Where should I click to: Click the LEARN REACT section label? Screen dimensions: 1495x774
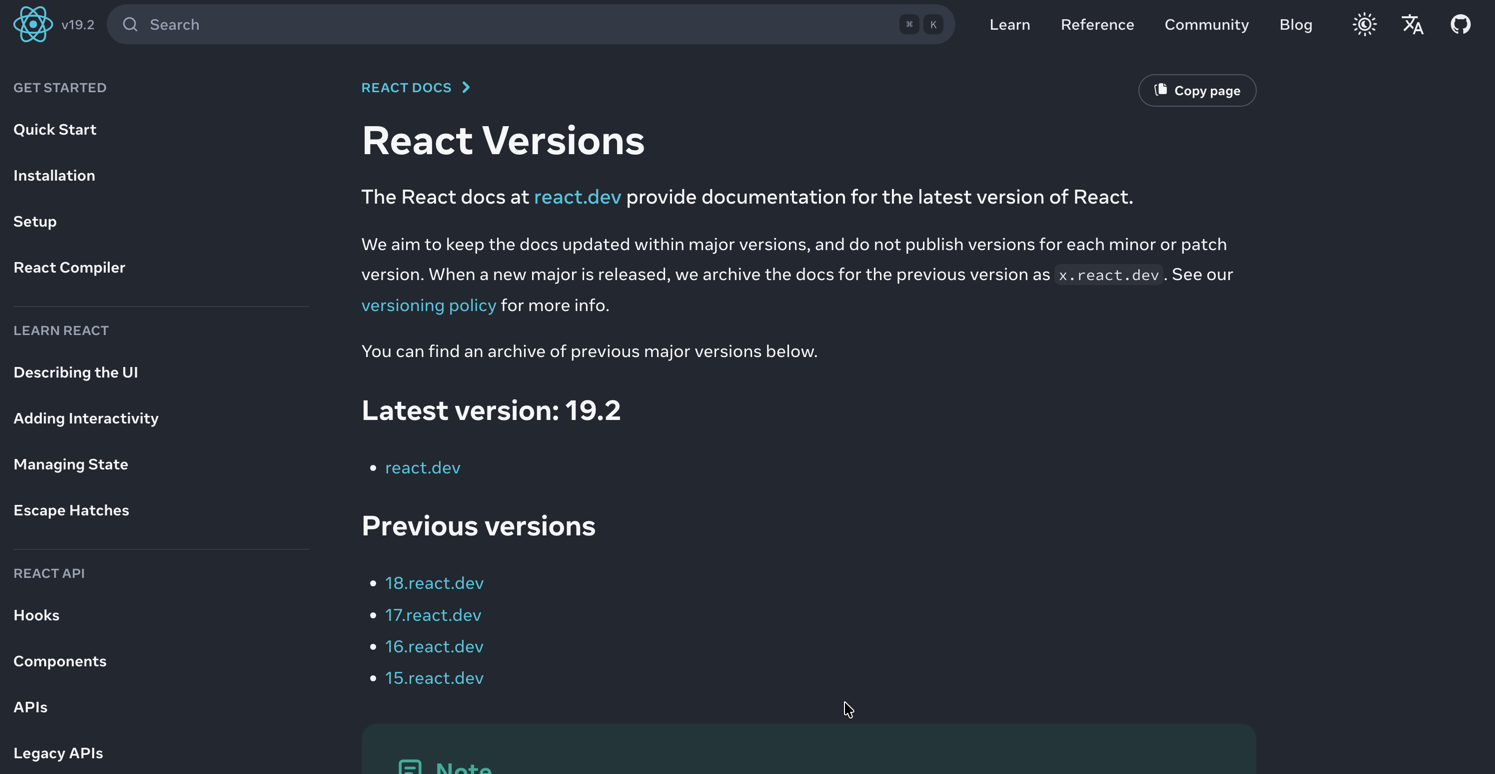click(x=61, y=331)
